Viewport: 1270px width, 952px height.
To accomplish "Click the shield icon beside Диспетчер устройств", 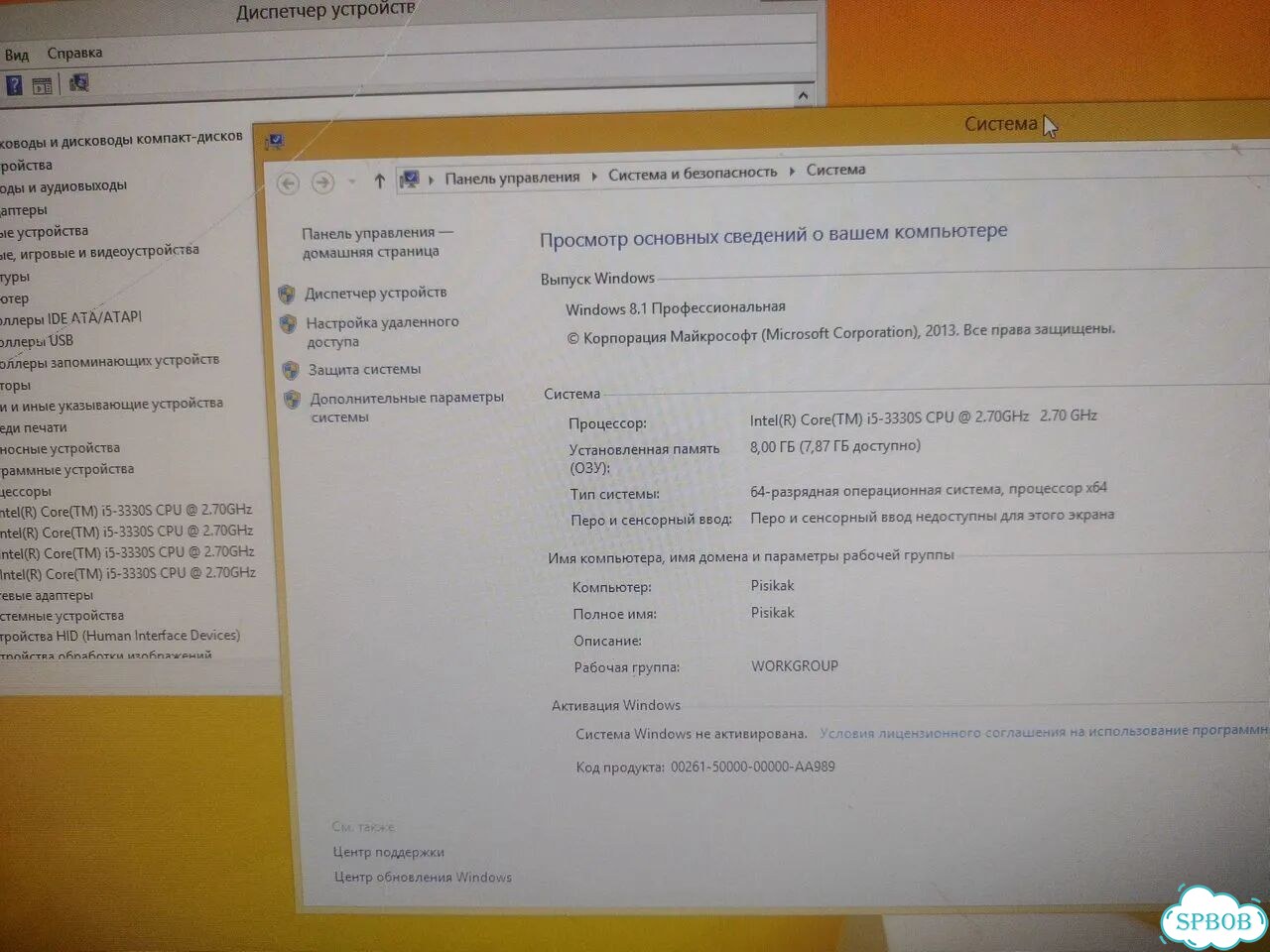I will [x=287, y=295].
